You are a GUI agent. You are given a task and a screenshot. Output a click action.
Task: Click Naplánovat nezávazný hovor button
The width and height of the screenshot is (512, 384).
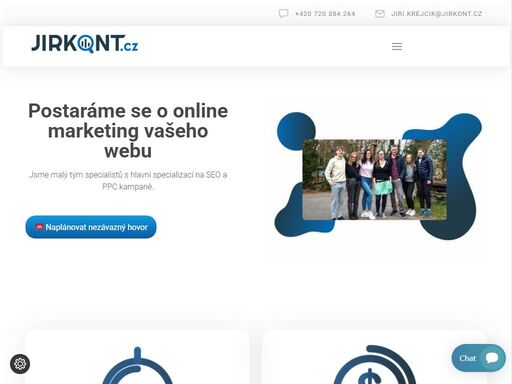coord(91,227)
